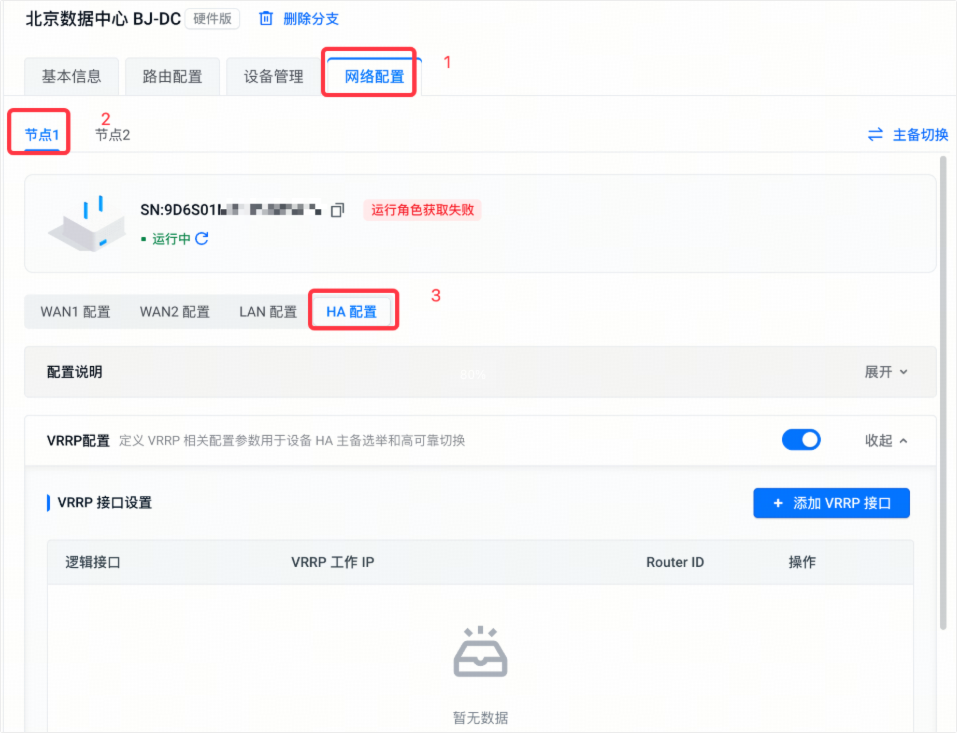Click the 硬件版 badge

(212, 19)
